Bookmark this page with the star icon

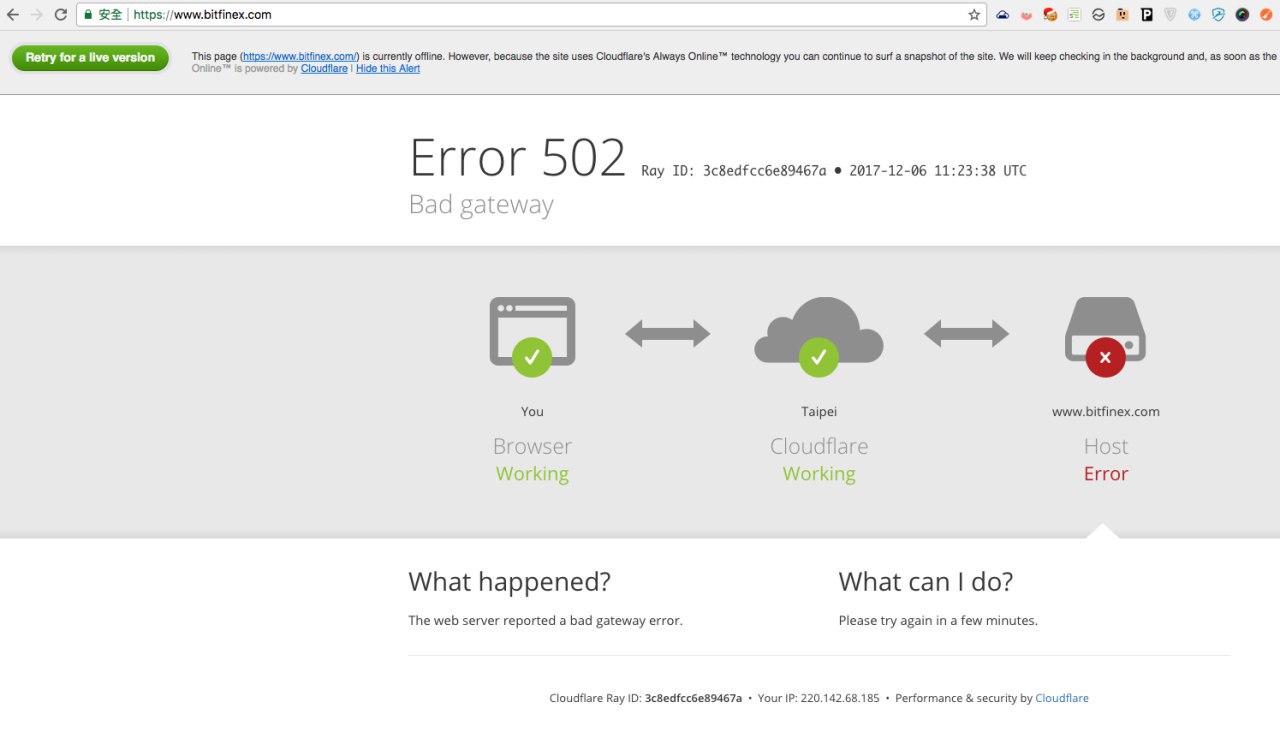click(x=974, y=15)
